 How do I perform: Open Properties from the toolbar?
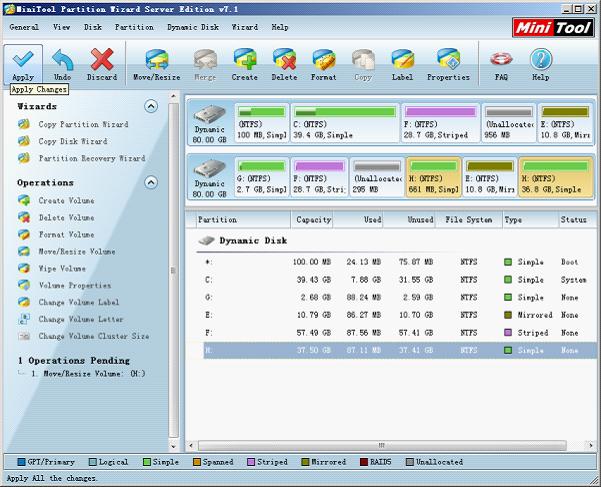tap(448, 64)
